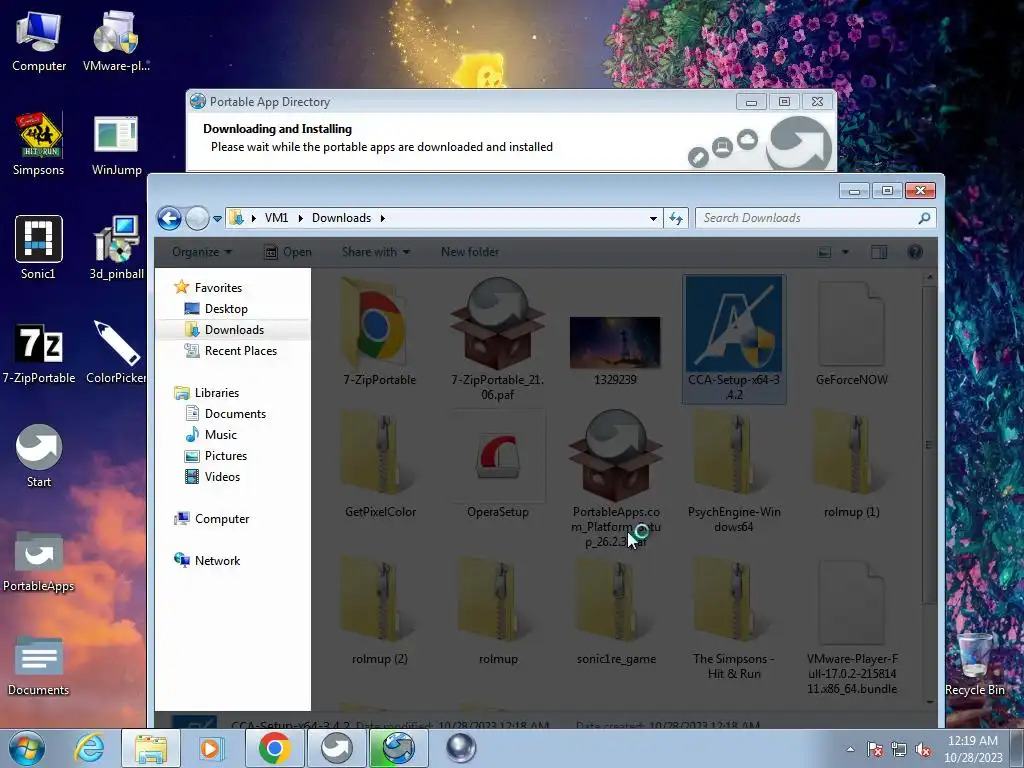Expand the arrow after VM1 in path
Screen dimensions: 1024x768
(300, 218)
